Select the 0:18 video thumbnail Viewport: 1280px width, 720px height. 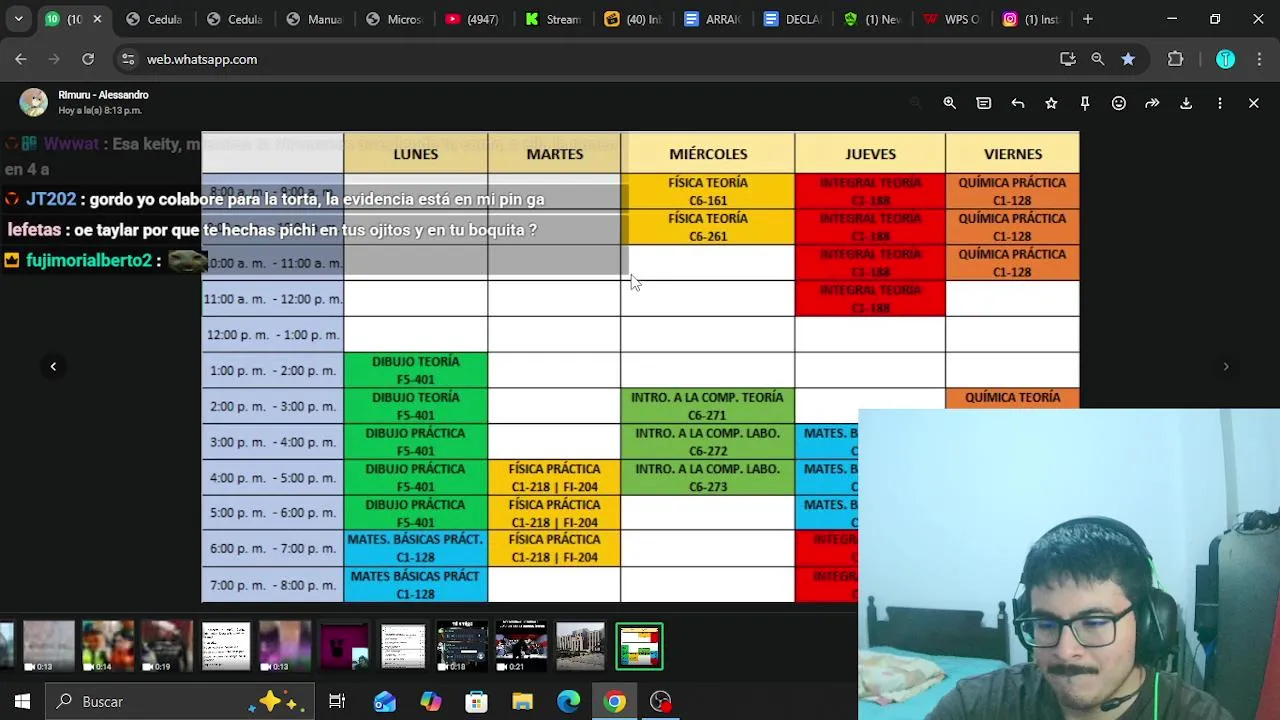pyautogui.click(x=462, y=646)
